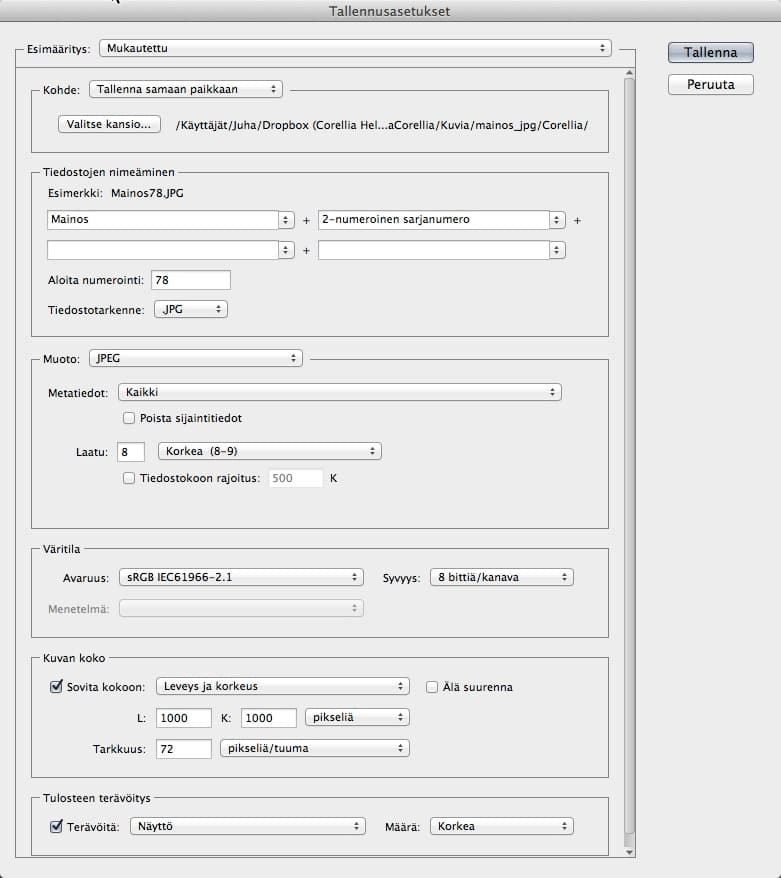781x878 pixels.
Task: Enable Tiedostokoon rajoitus checkbox
Action: click(x=129, y=478)
